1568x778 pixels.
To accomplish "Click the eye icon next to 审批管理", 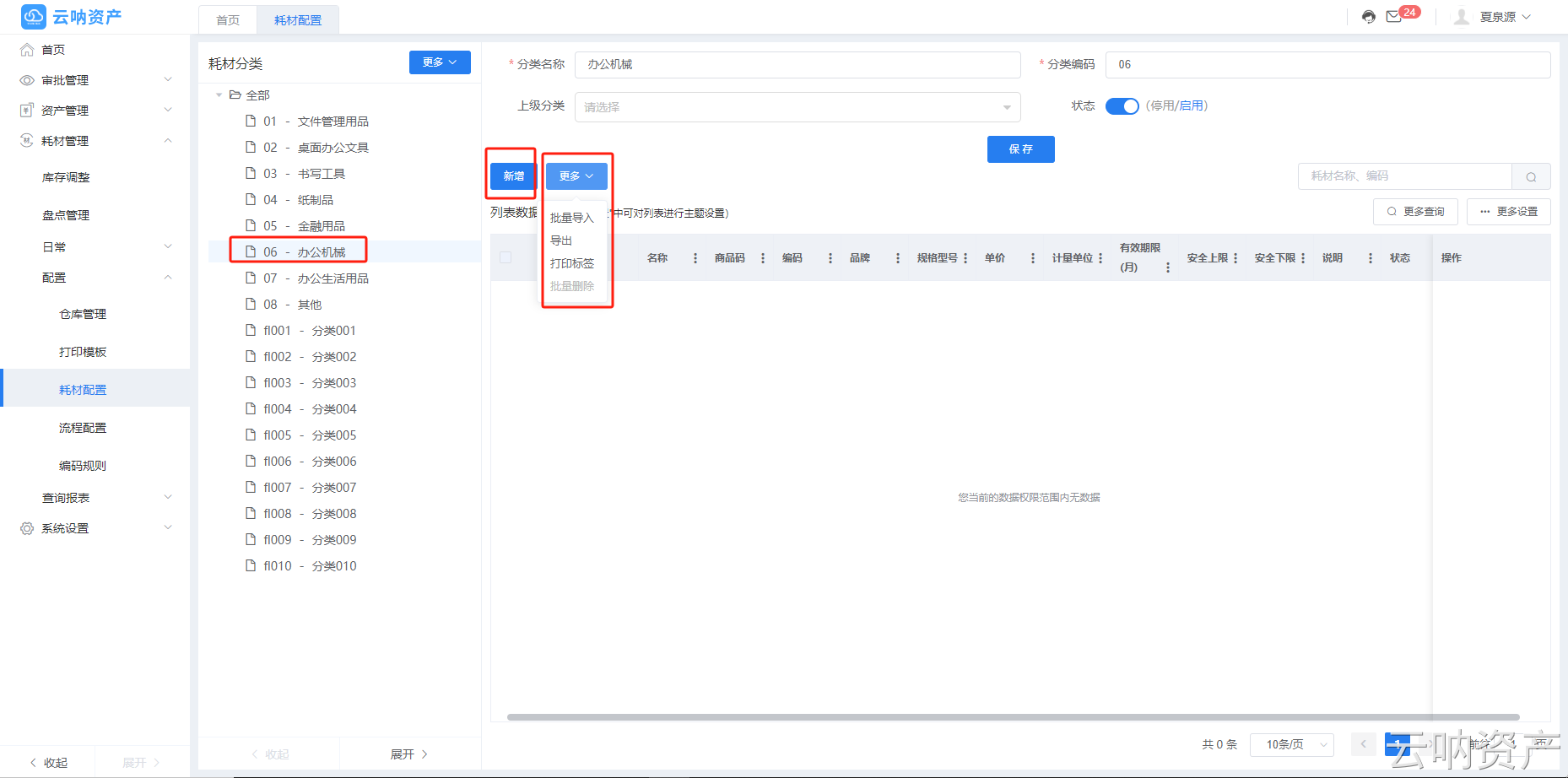I will (x=27, y=80).
